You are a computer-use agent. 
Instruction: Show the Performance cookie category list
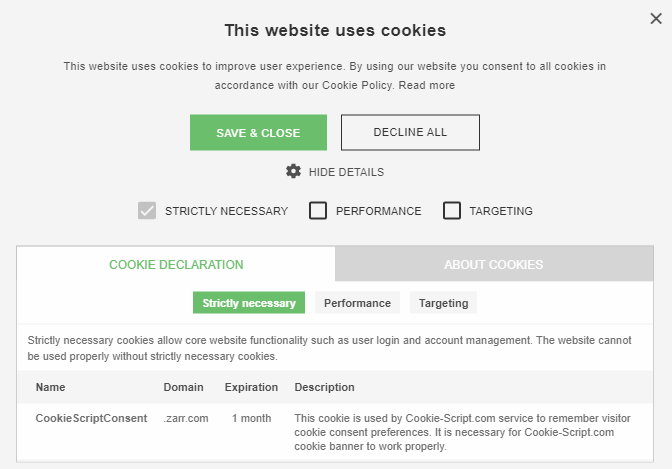pyautogui.click(x=357, y=303)
